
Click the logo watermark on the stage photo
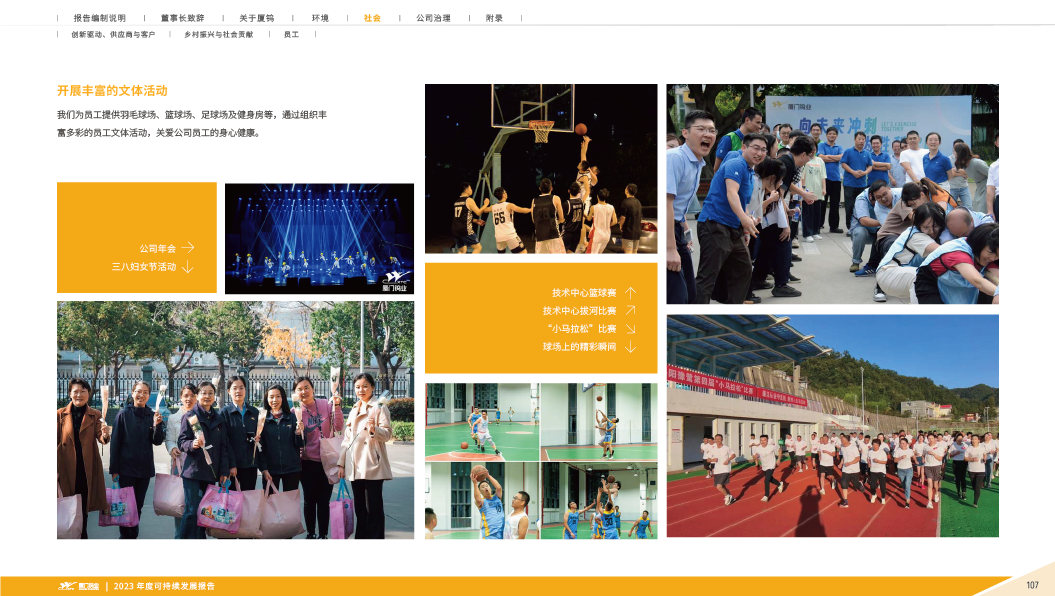[395, 281]
